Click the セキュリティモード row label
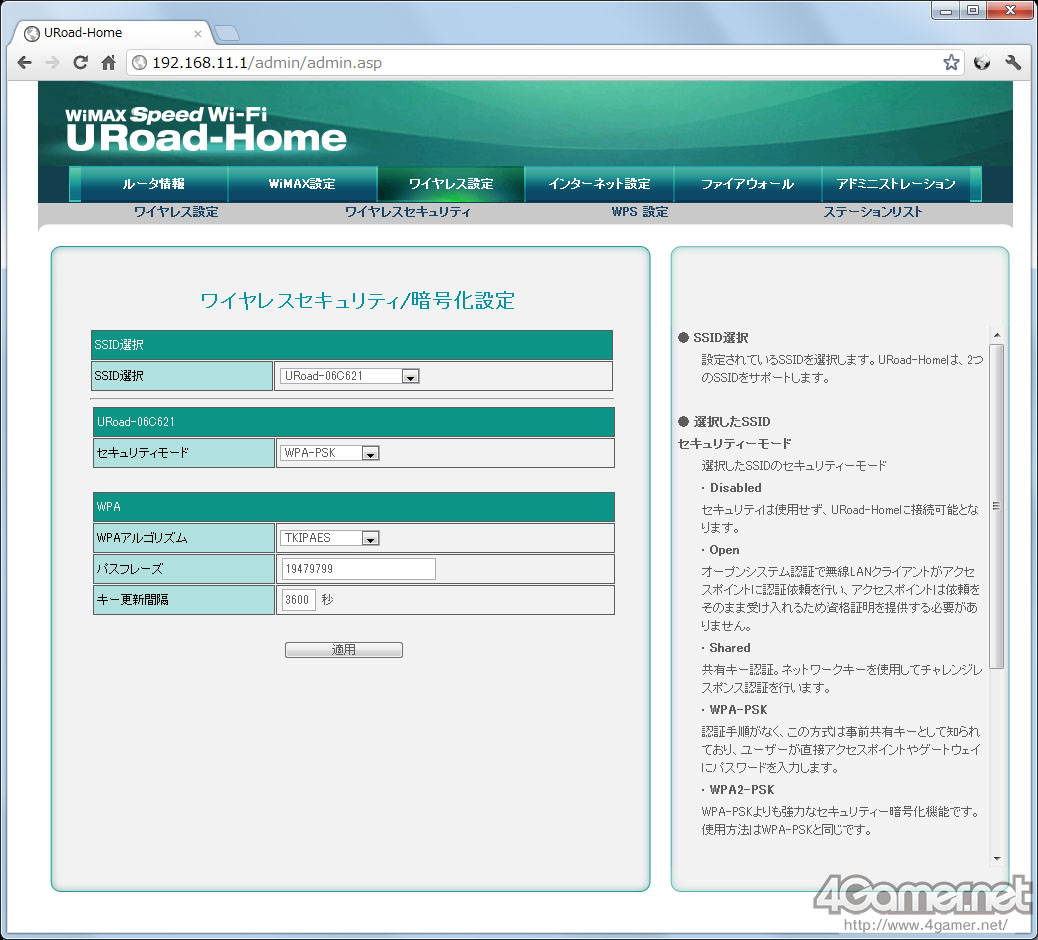1038x940 pixels. 184,453
